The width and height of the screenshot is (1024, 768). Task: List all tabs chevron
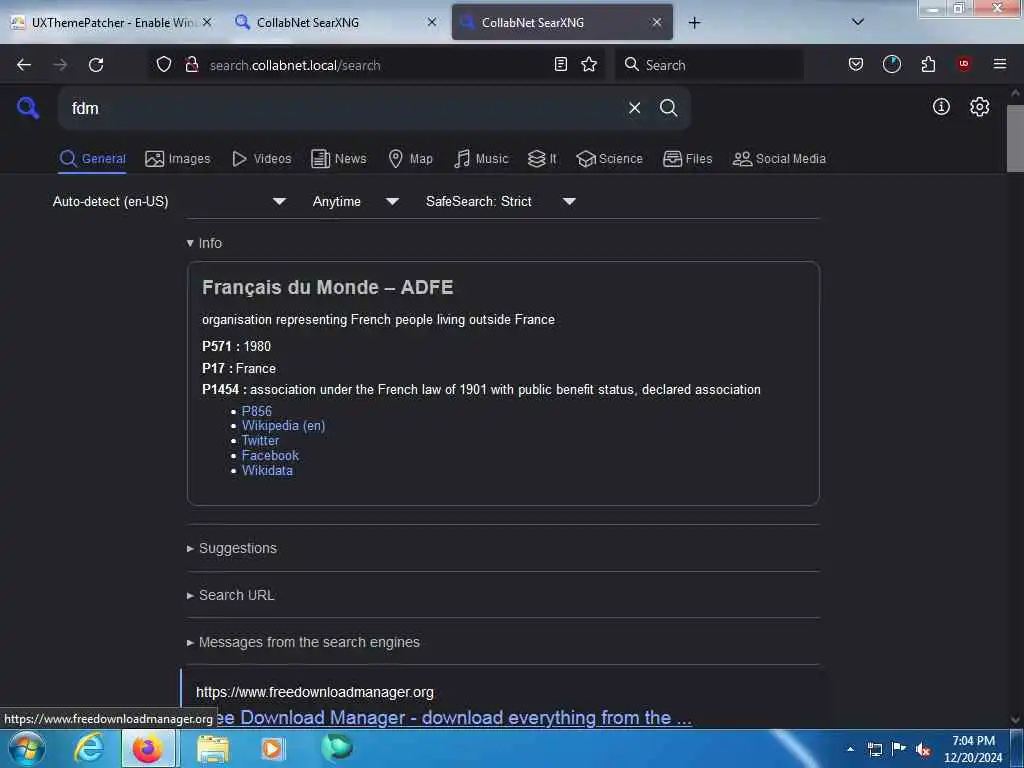click(858, 22)
